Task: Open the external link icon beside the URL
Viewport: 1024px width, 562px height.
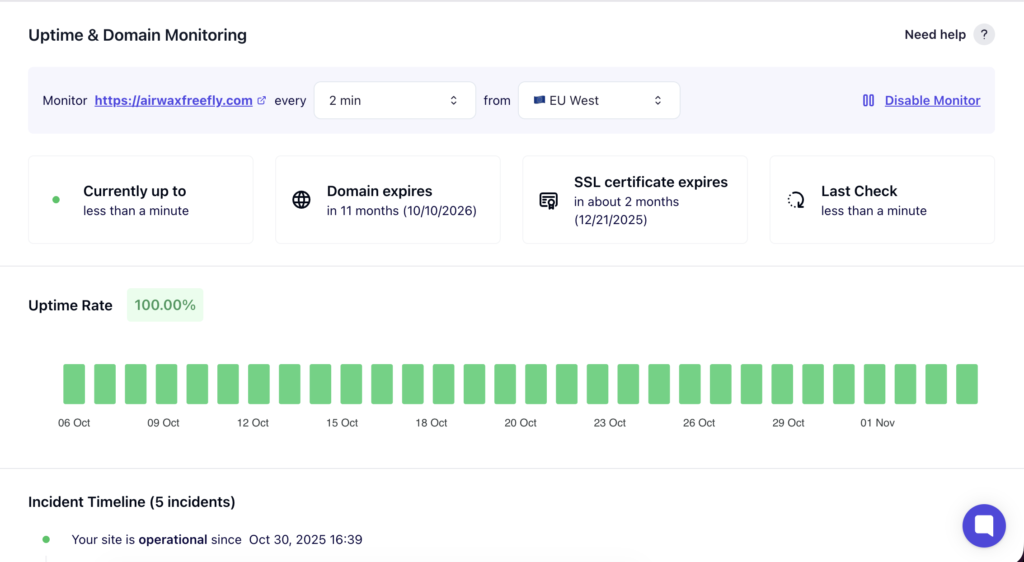Action: tap(261, 101)
